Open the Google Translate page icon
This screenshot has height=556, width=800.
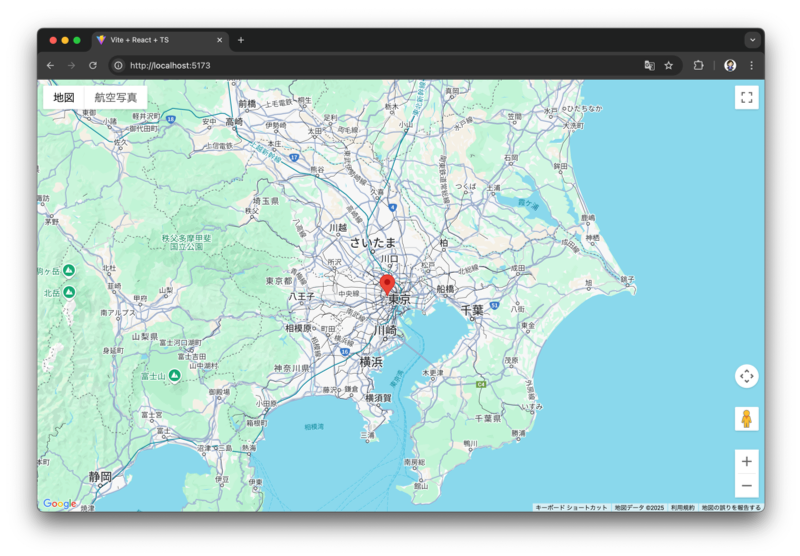pyautogui.click(x=649, y=65)
